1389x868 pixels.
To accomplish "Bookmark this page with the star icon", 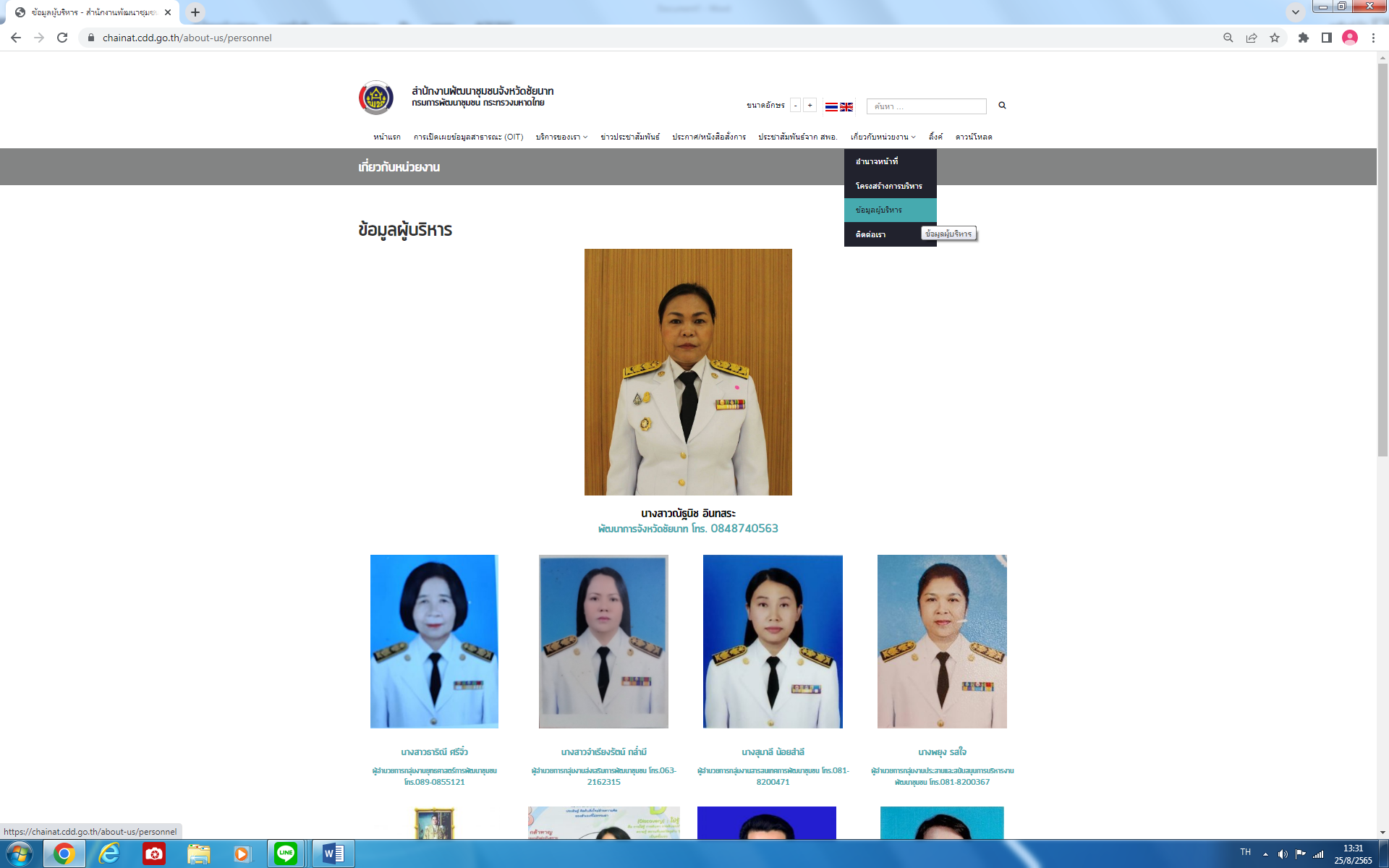I will 1275,38.
